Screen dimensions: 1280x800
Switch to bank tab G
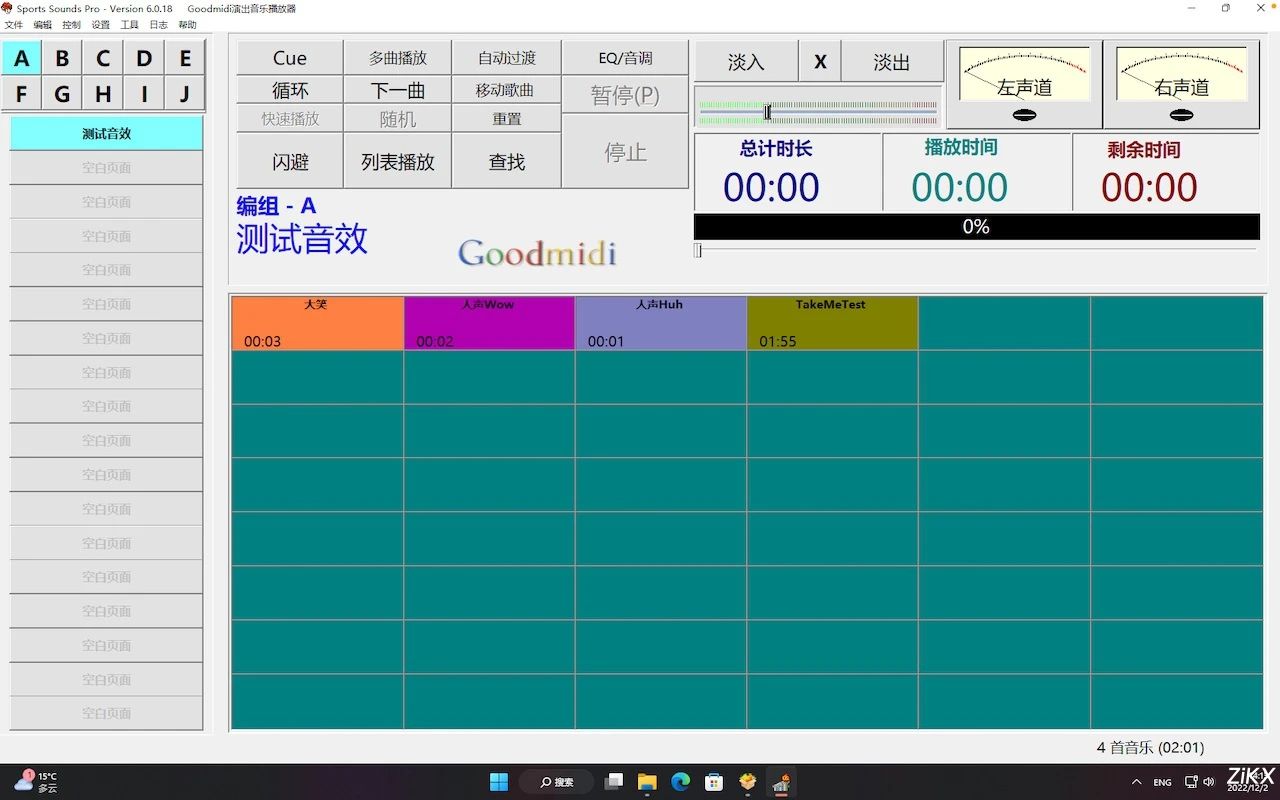(61, 93)
